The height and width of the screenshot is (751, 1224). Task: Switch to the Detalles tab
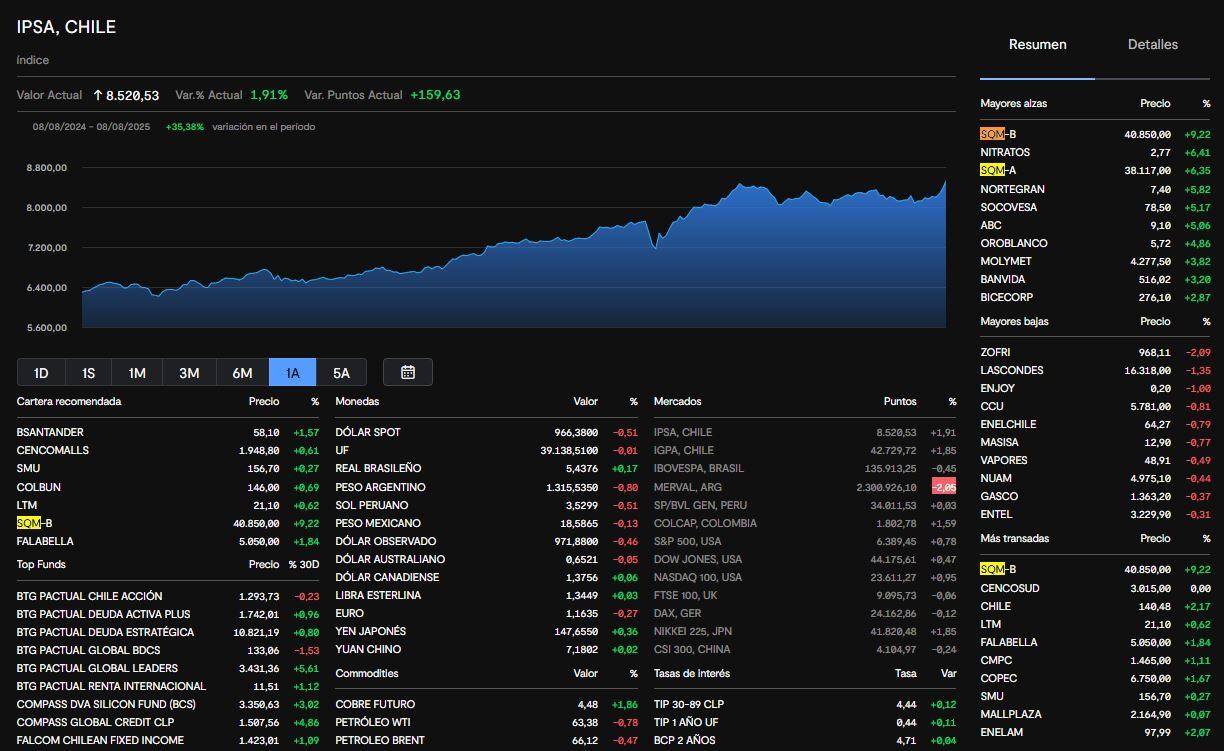(x=1152, y=44)
